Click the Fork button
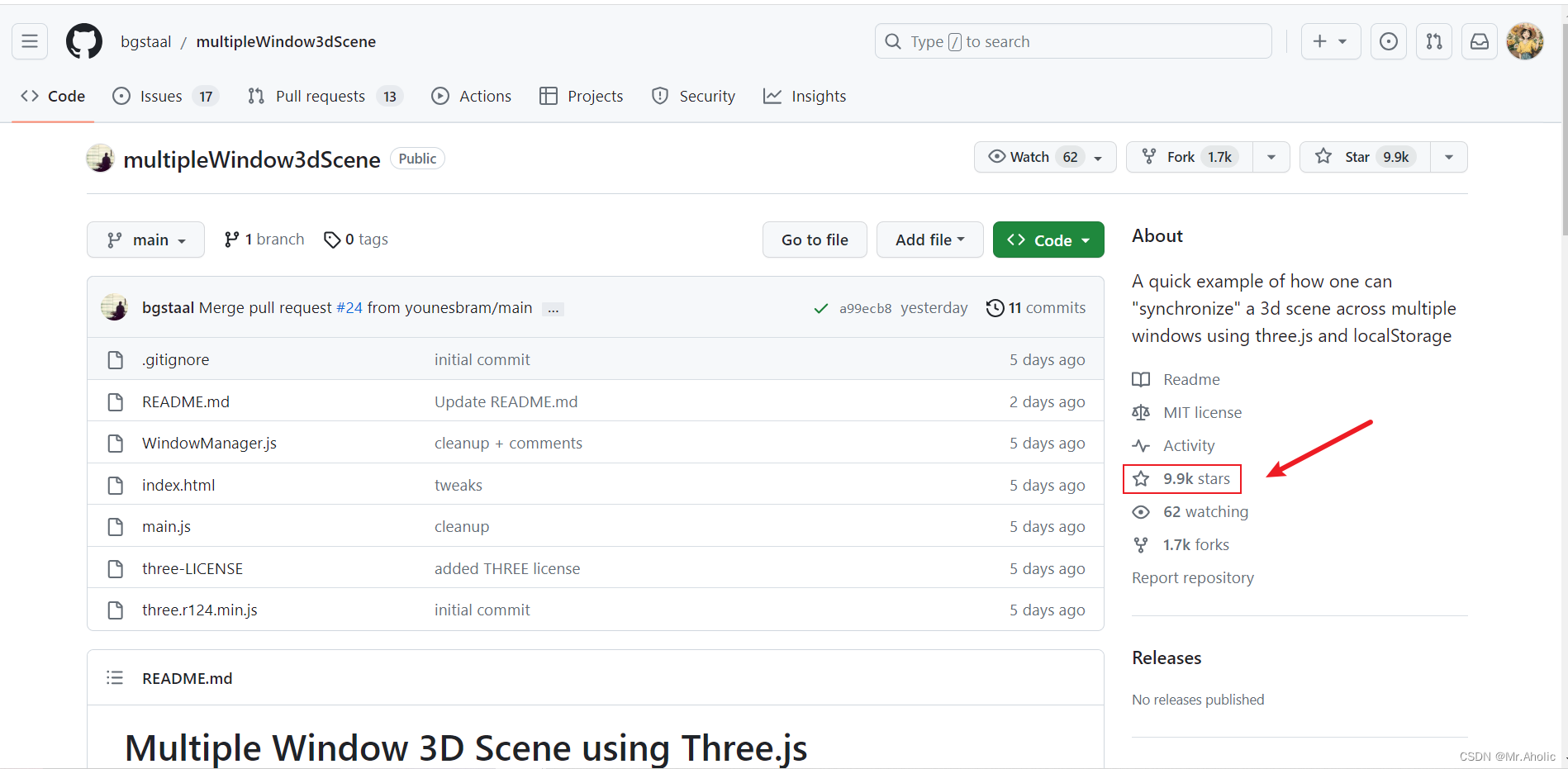This screenshot has width=1568, height=769. 1190,157
